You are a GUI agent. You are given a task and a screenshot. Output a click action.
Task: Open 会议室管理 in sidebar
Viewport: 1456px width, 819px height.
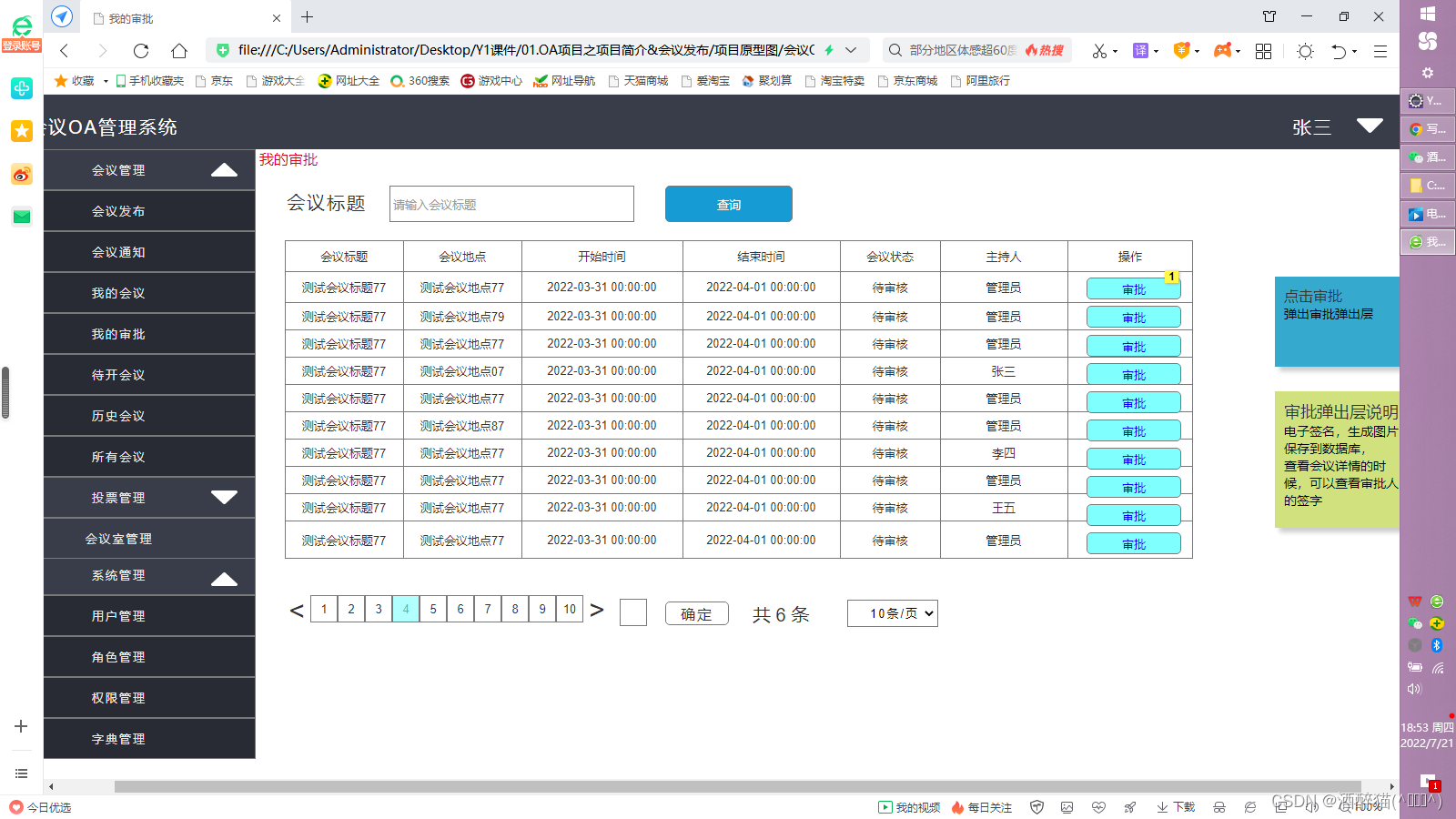149,539
